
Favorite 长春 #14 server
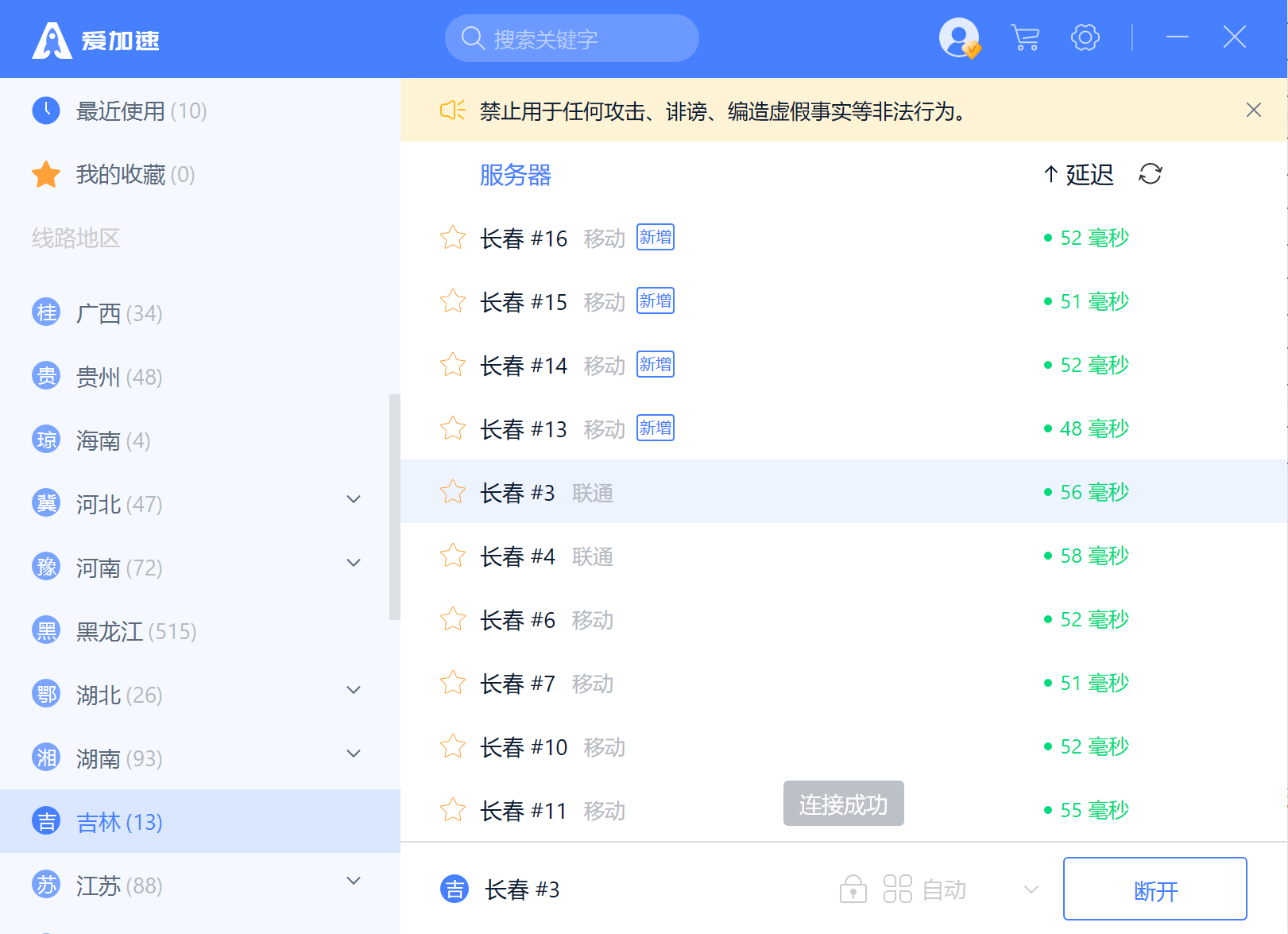click(453, 365)
